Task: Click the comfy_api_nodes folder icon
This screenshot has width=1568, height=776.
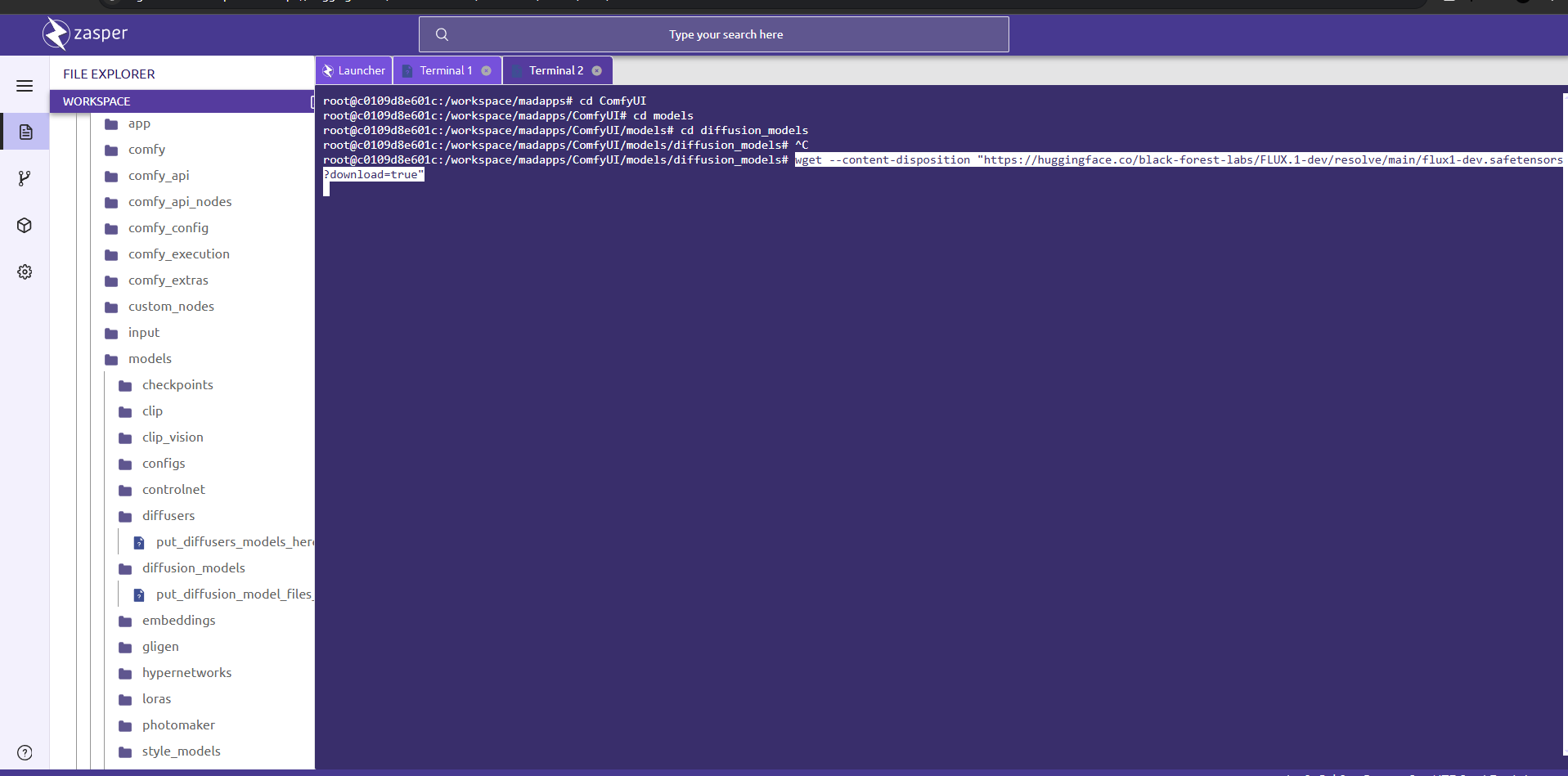Action: 111,203
